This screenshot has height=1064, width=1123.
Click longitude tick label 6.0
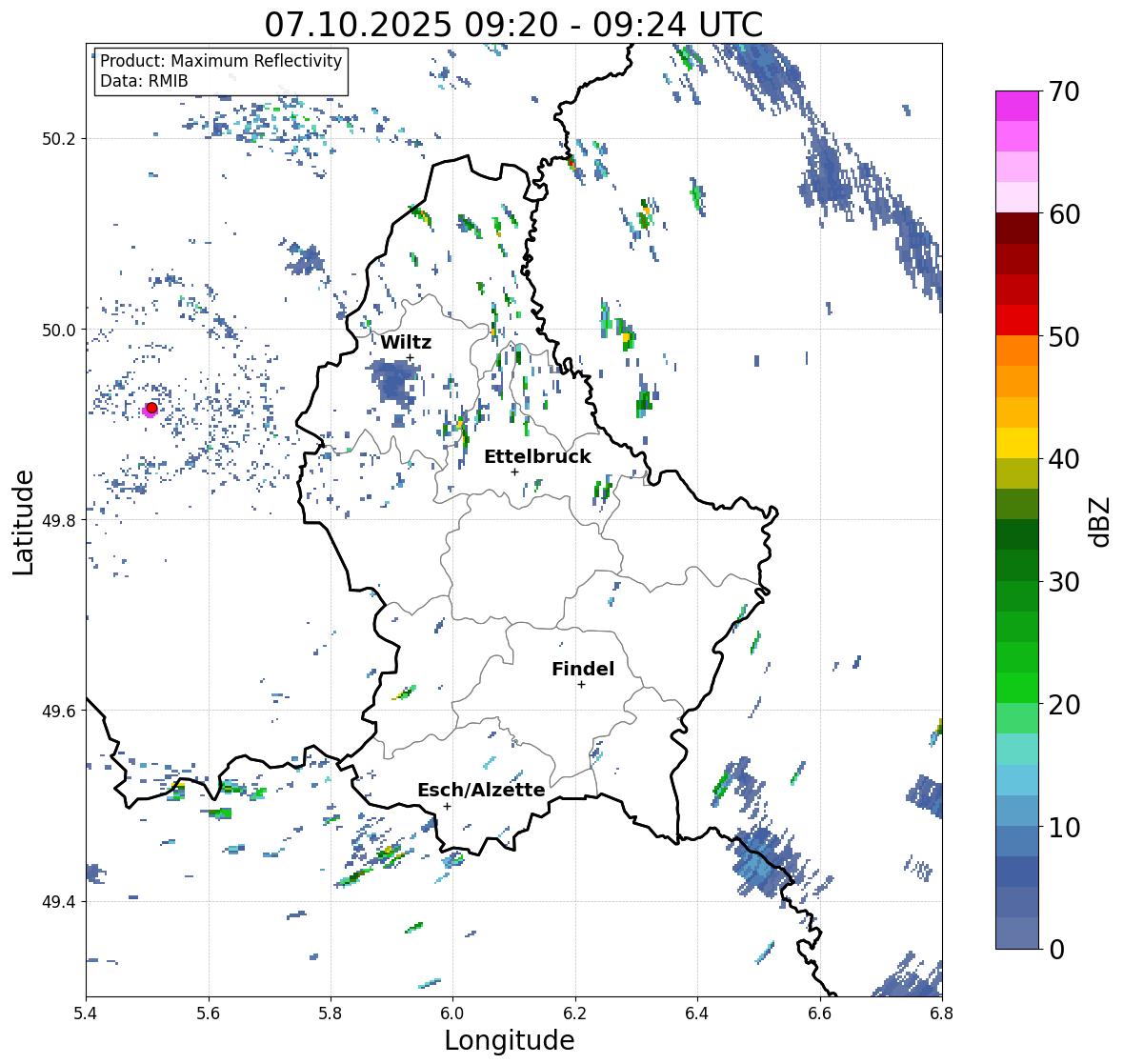click(x=452, y=1014)
